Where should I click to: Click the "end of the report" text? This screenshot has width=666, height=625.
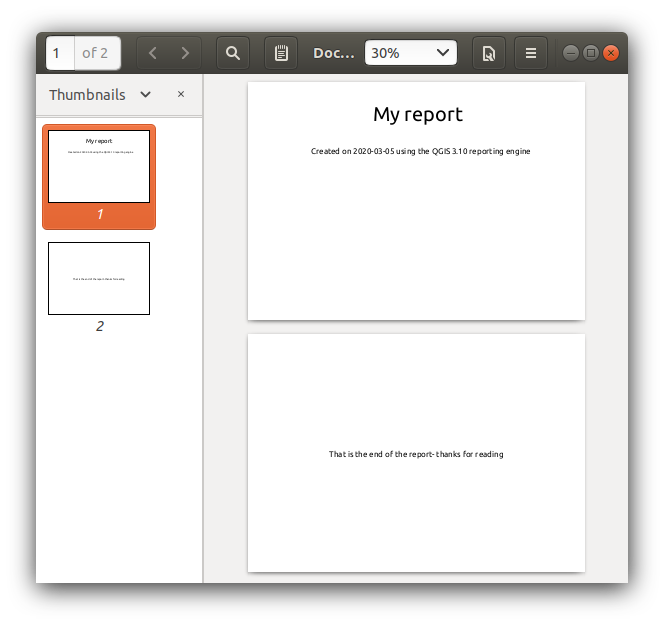416,454
